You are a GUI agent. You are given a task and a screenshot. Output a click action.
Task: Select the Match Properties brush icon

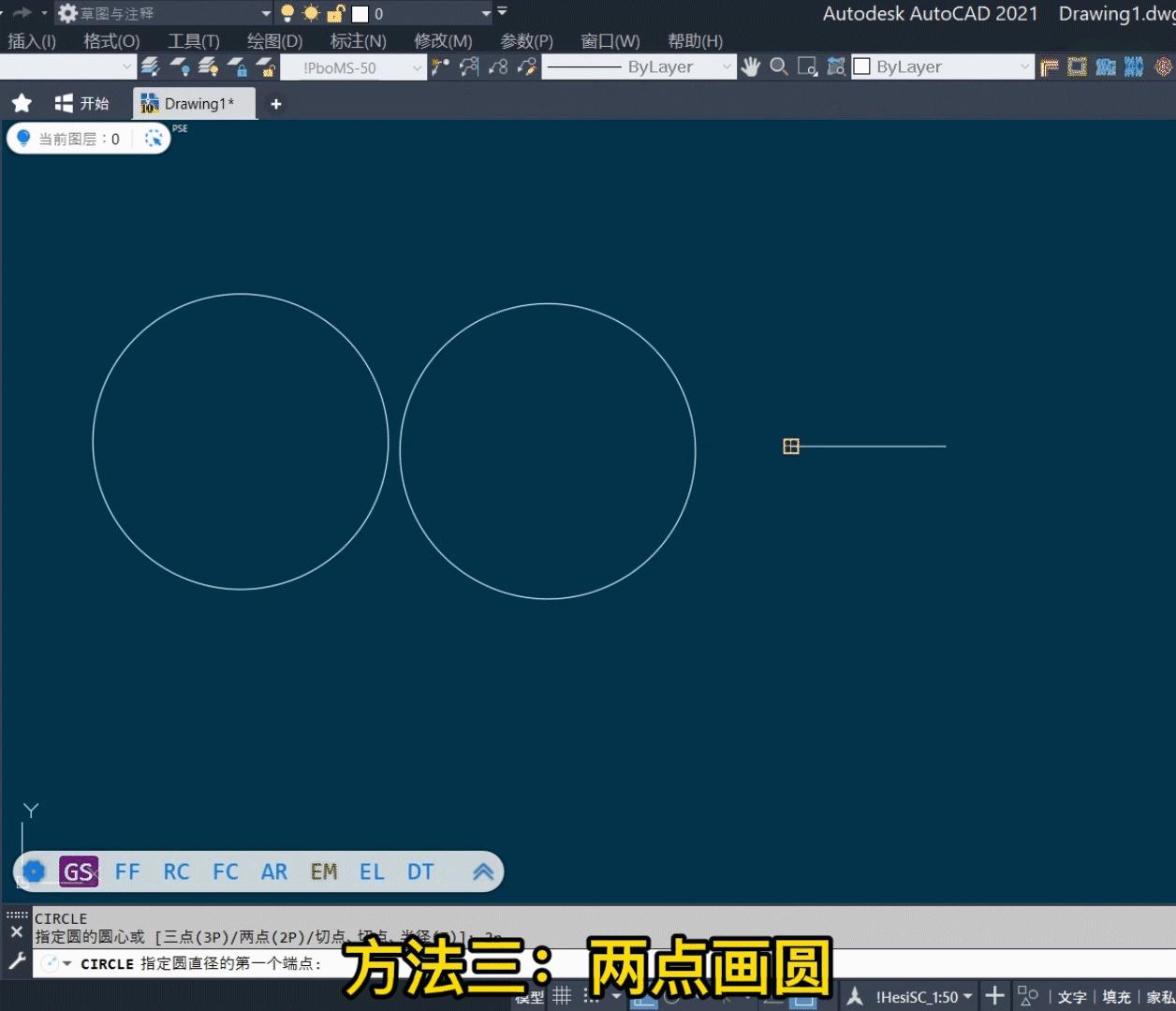[526, 66]
